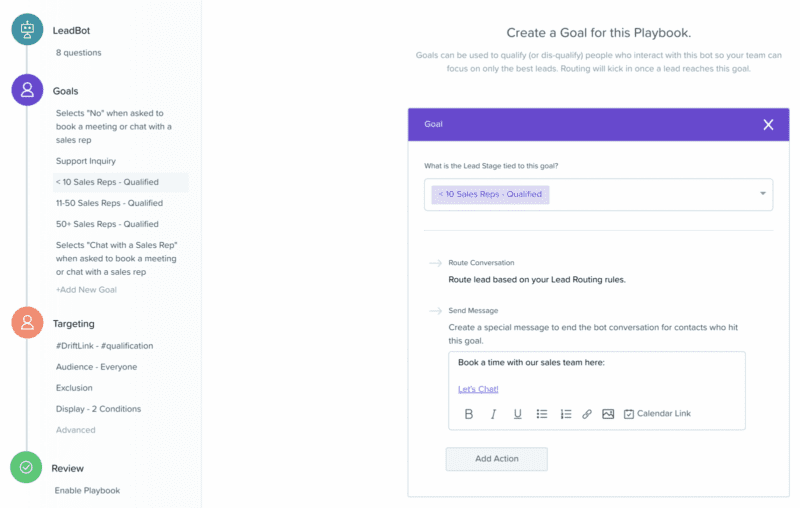Close the Goal panel
This screenshot has height=508, width=800.
click(768, 124)
